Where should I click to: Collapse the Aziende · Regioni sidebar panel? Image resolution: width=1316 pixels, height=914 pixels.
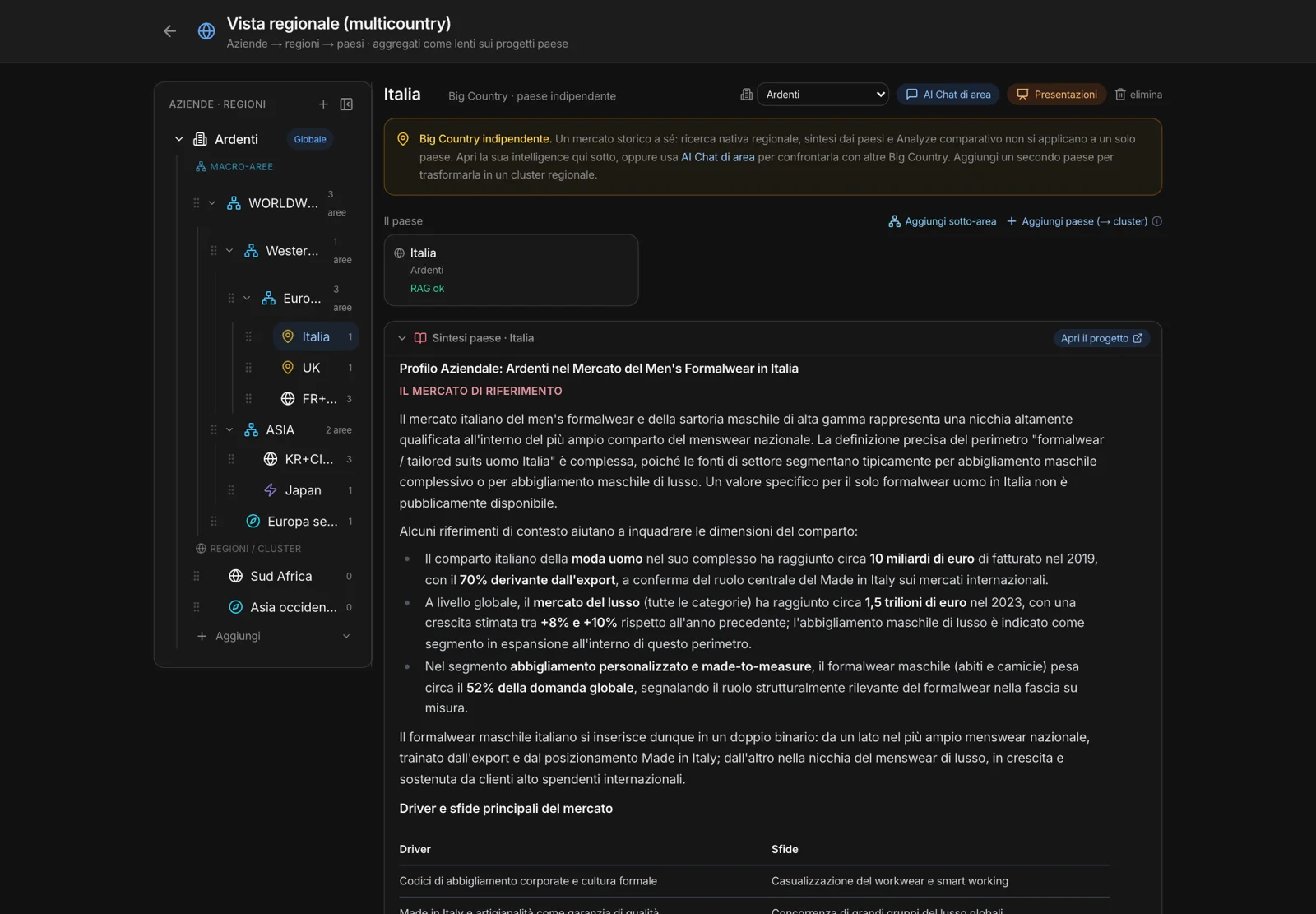coord(346,104)
